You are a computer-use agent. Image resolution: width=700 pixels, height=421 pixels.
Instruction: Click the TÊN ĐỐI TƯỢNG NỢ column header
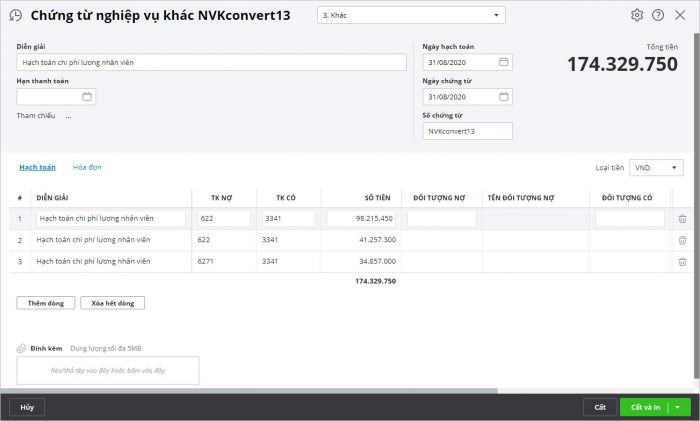pyautogui.click(x=521, y=198)
